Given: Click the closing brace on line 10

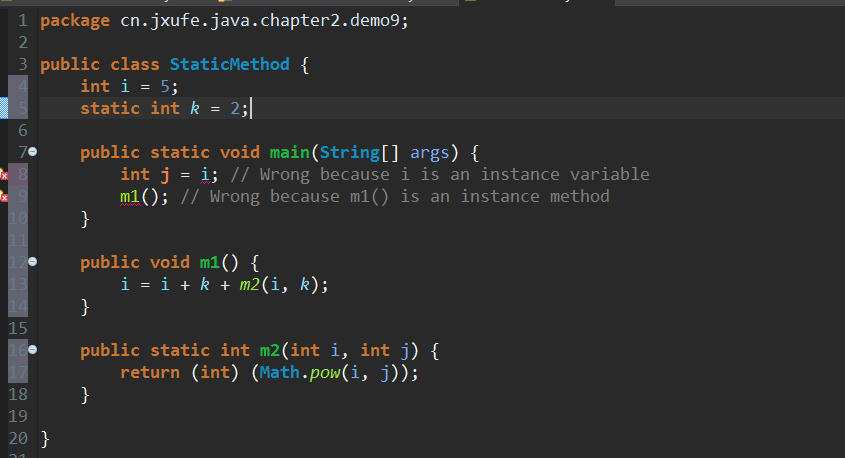Looking at the screenshot, I should point(85,219).
